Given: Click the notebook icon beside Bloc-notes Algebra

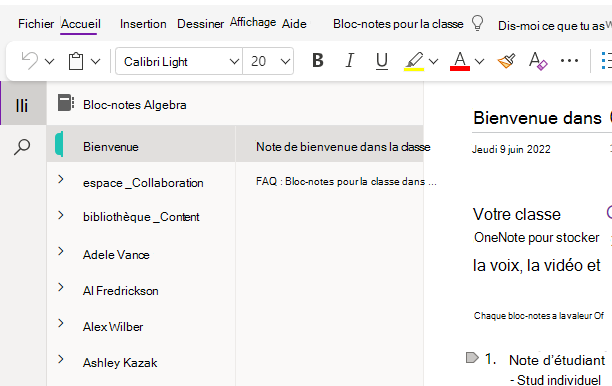Looking at the screenshot, I should (66, 103).
